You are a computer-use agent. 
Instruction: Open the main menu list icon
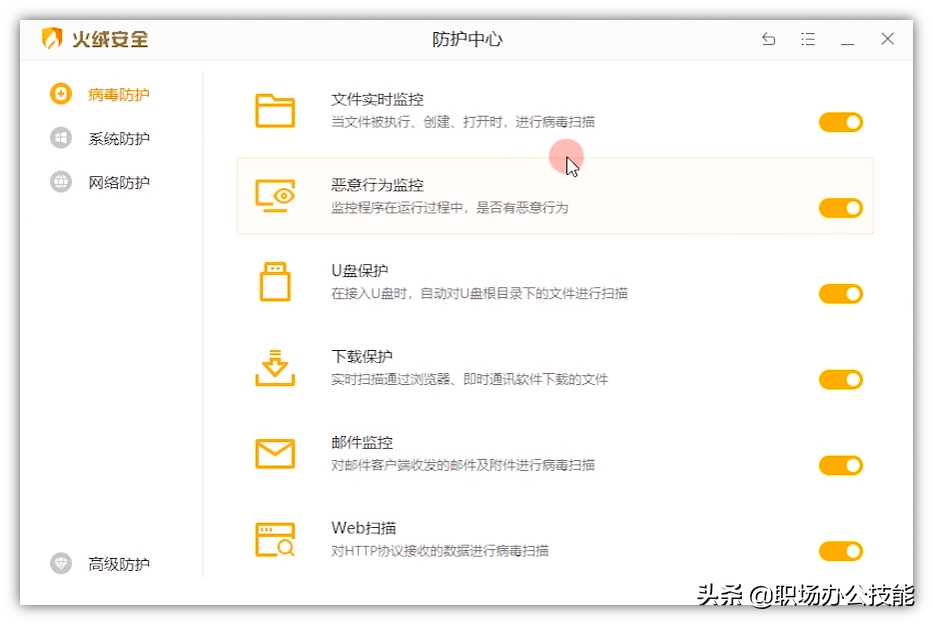808,39
